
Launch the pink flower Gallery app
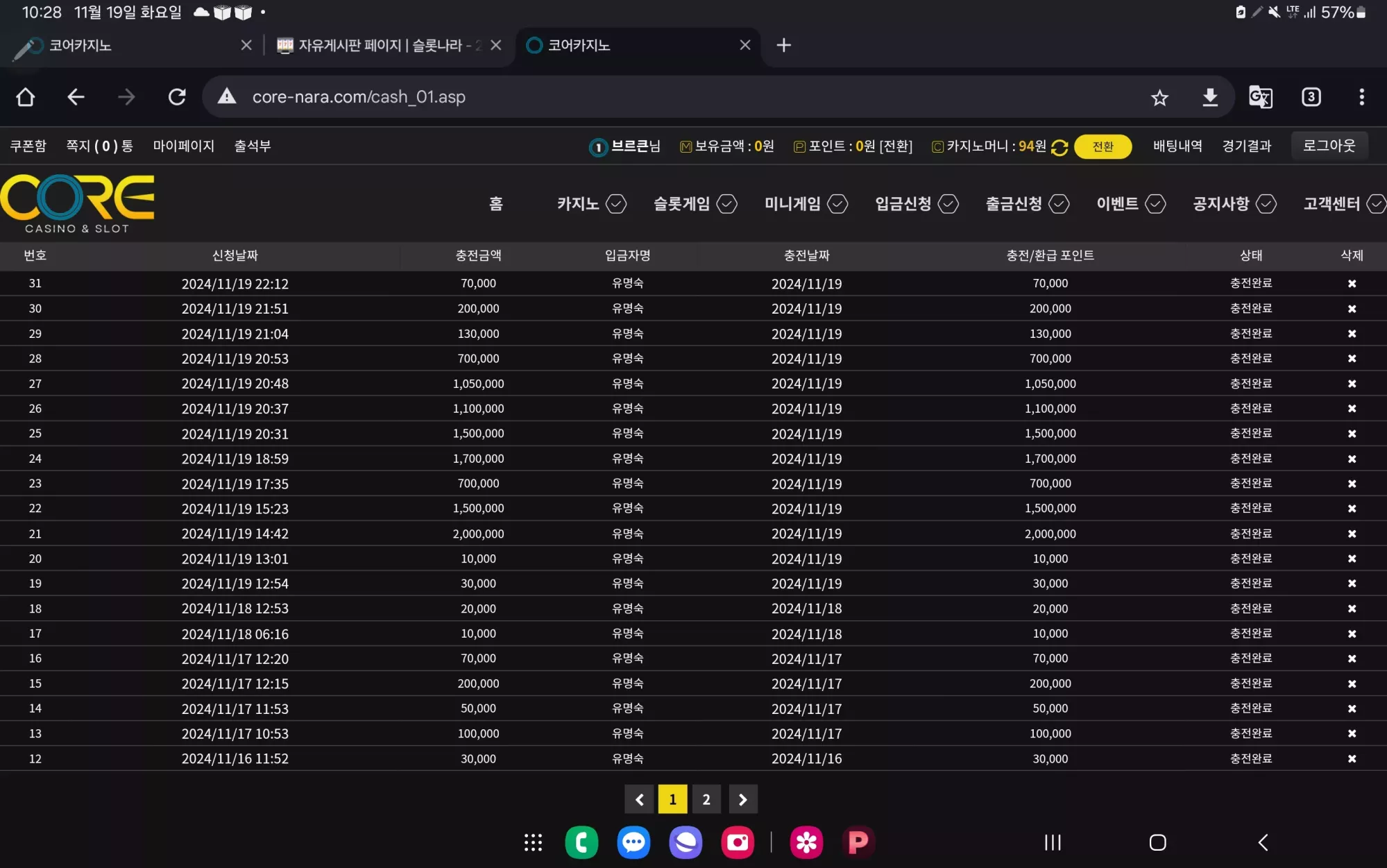point(806,842)
